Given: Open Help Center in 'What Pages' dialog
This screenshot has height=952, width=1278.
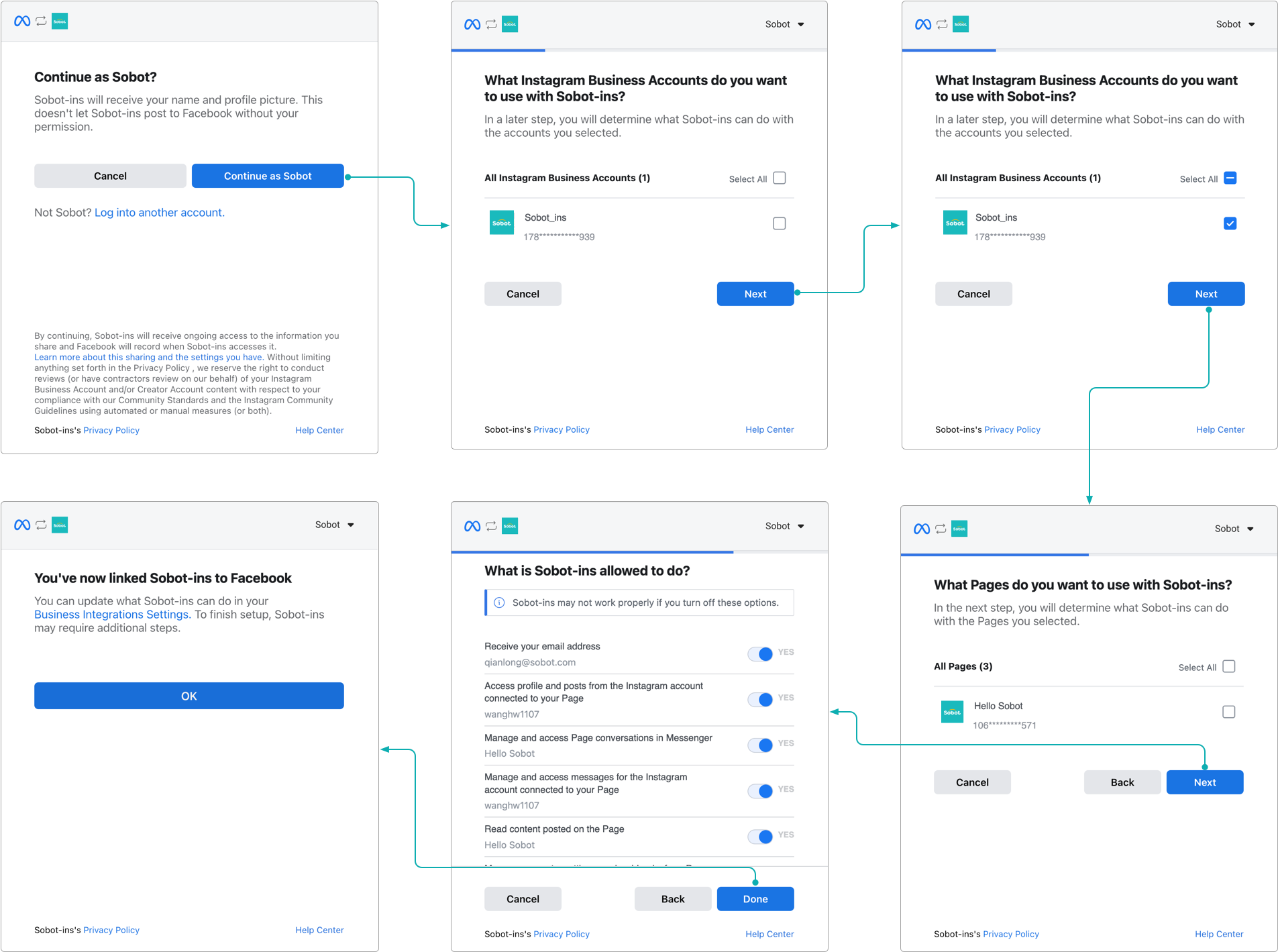Looking at the screenshot, I should point(1219,934).
